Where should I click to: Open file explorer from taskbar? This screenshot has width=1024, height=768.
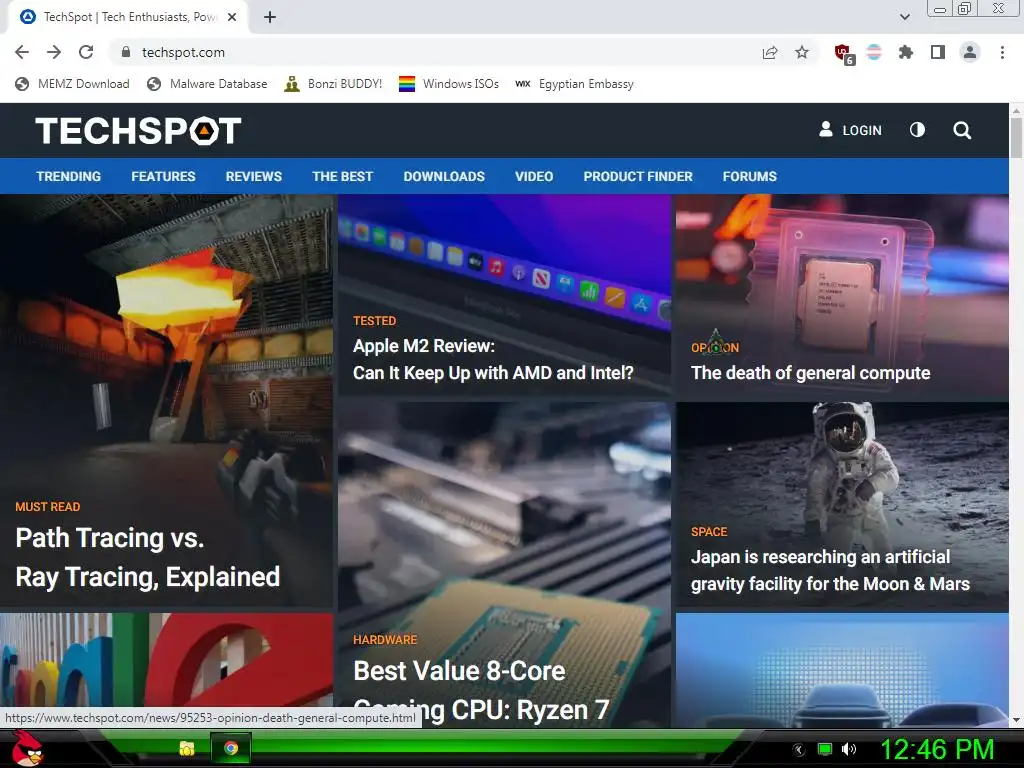(x=187, y=748)
